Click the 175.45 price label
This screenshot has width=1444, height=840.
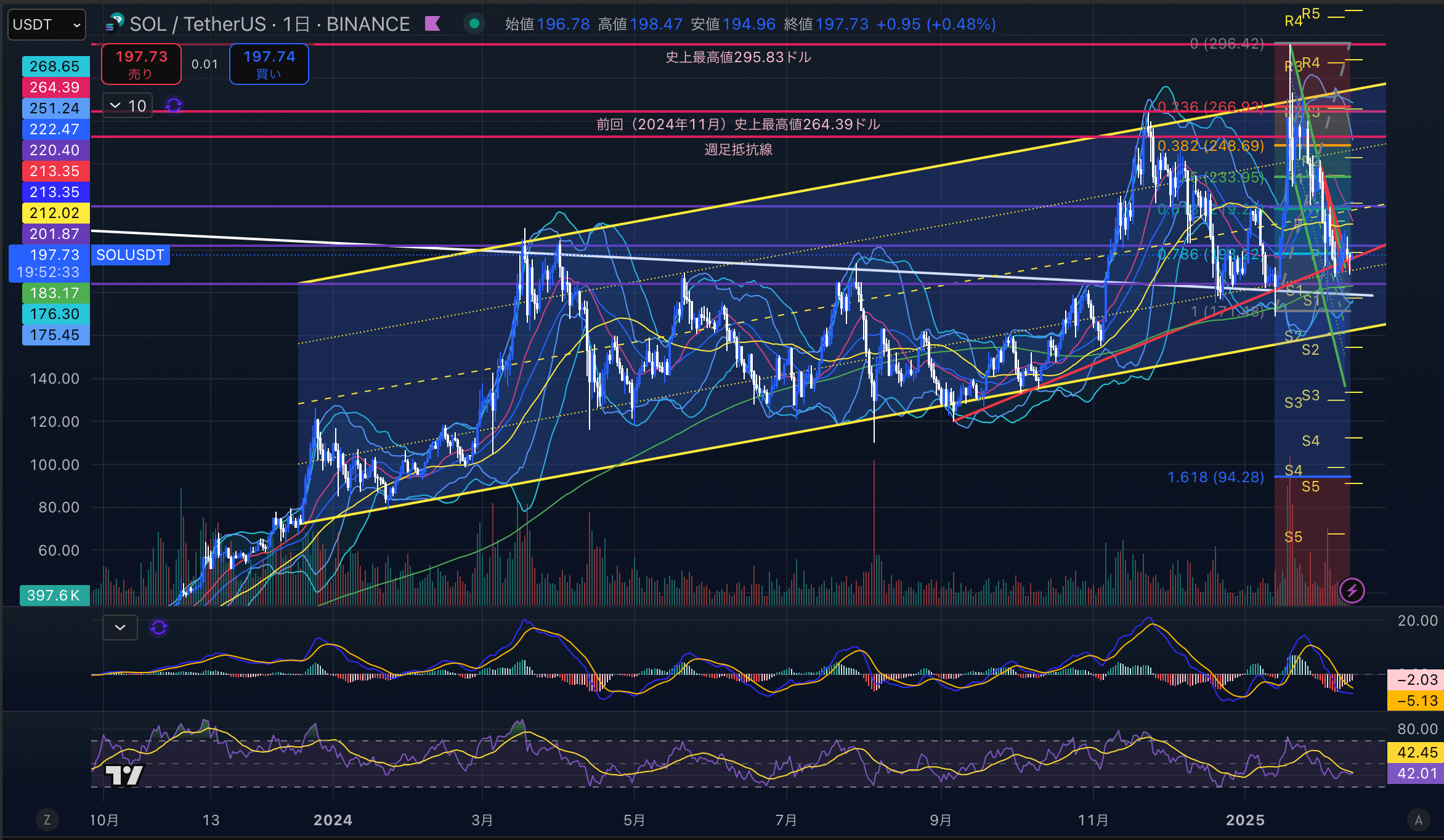(55, 335)
